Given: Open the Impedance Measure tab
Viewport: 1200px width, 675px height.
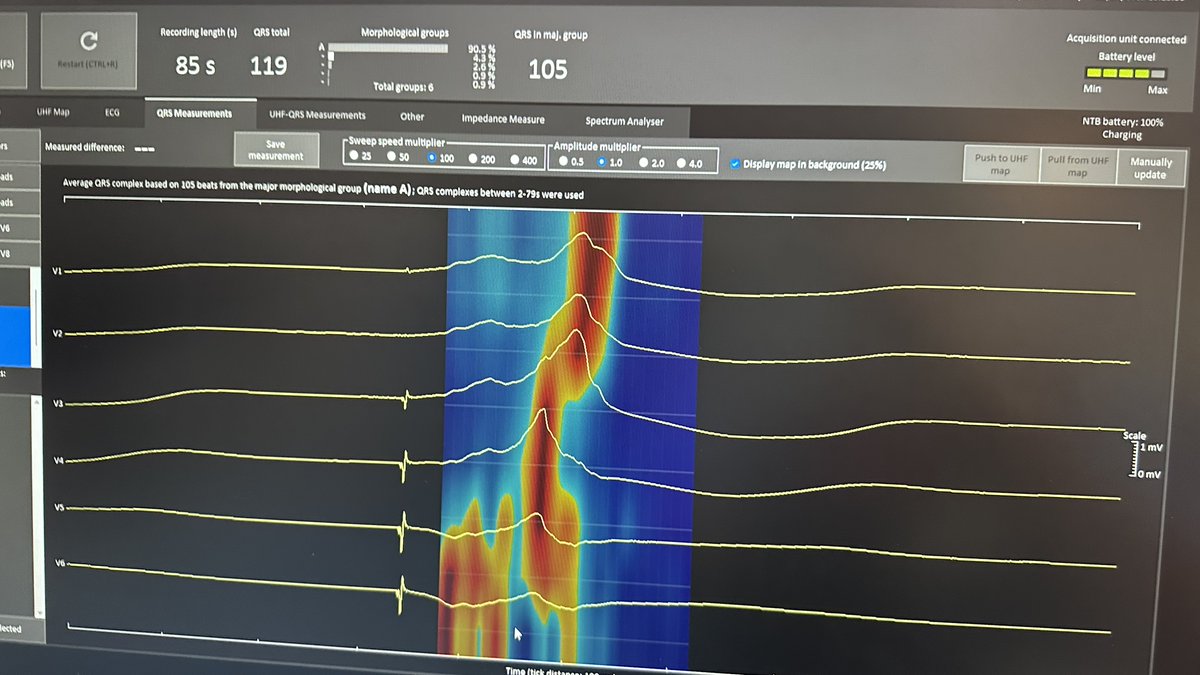Looking at the screenshot, I should (x=503, y=119).
